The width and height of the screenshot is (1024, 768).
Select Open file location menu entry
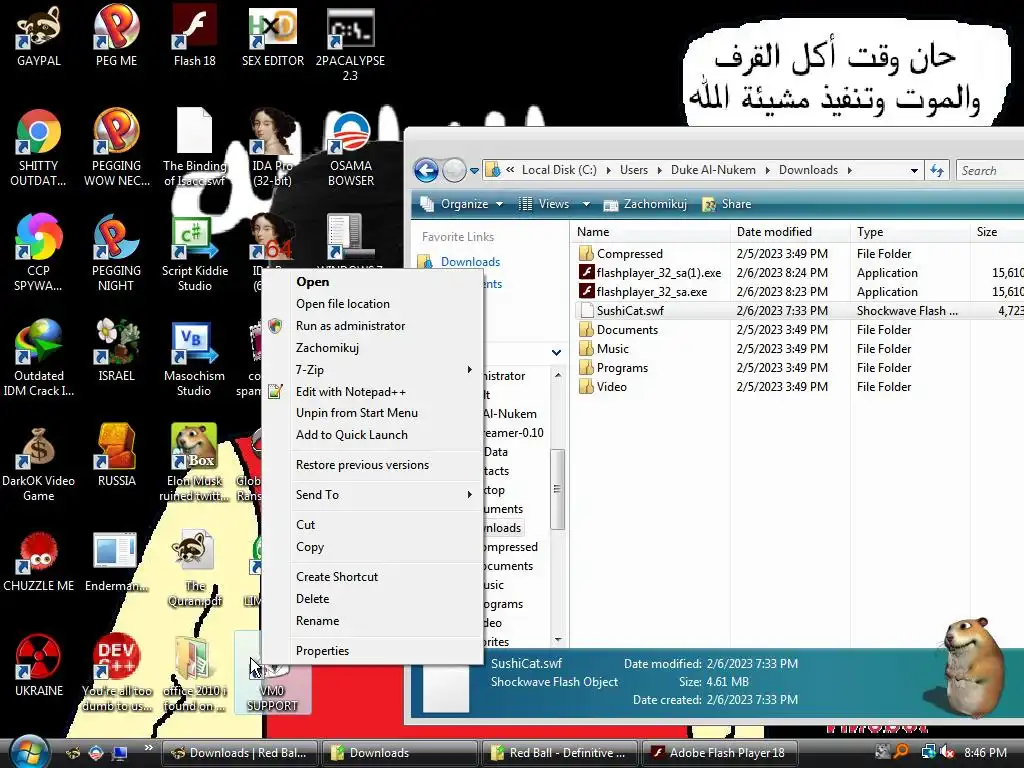(x=343, y=304)
